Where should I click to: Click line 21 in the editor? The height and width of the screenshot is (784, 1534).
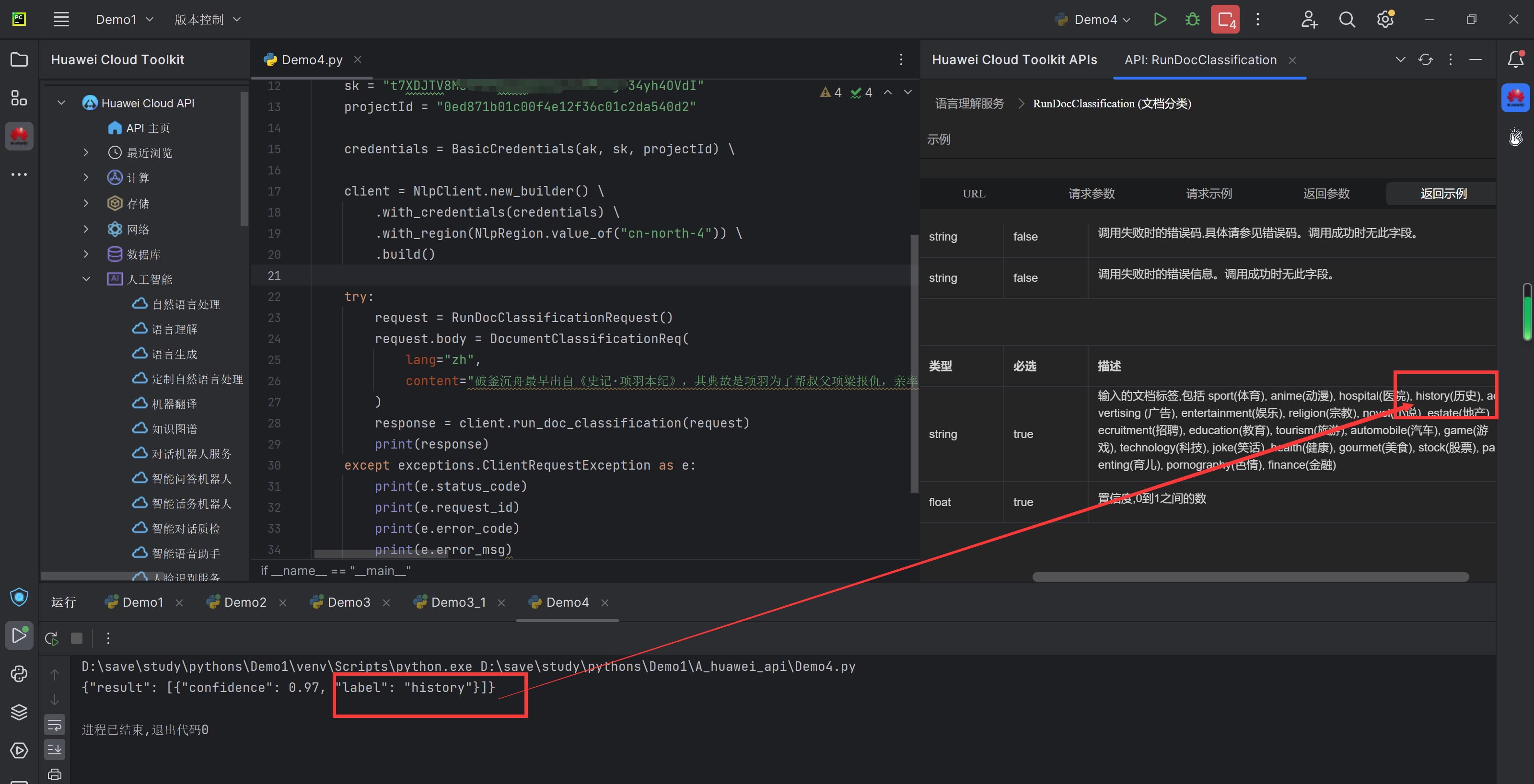click(585, 276)
